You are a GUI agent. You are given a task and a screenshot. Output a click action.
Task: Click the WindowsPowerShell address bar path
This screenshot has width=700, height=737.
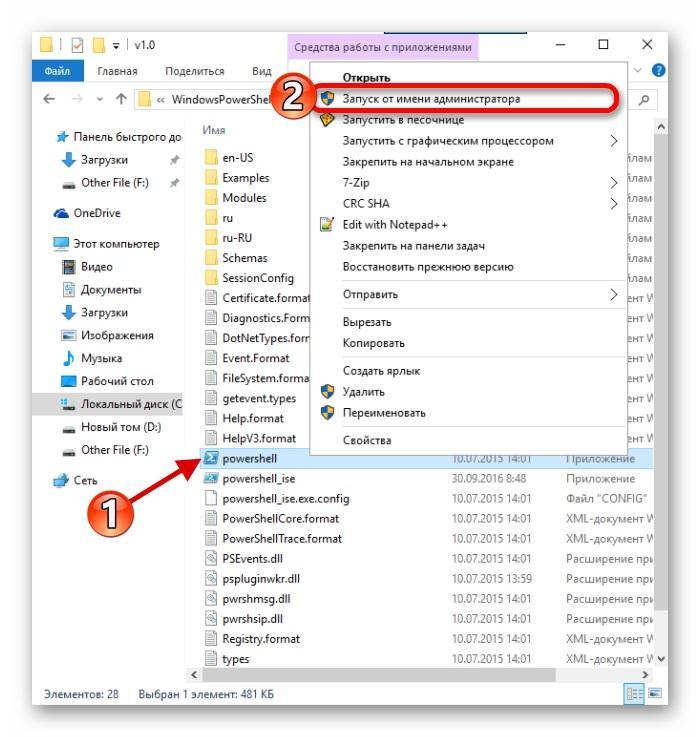pos(220,99)
